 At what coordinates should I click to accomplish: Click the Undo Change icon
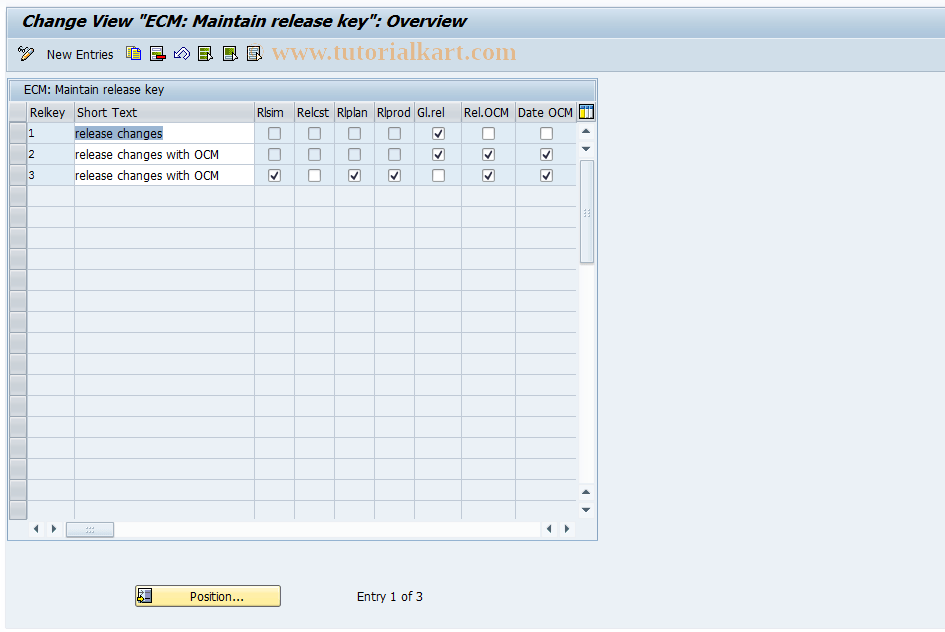[182, 54]
